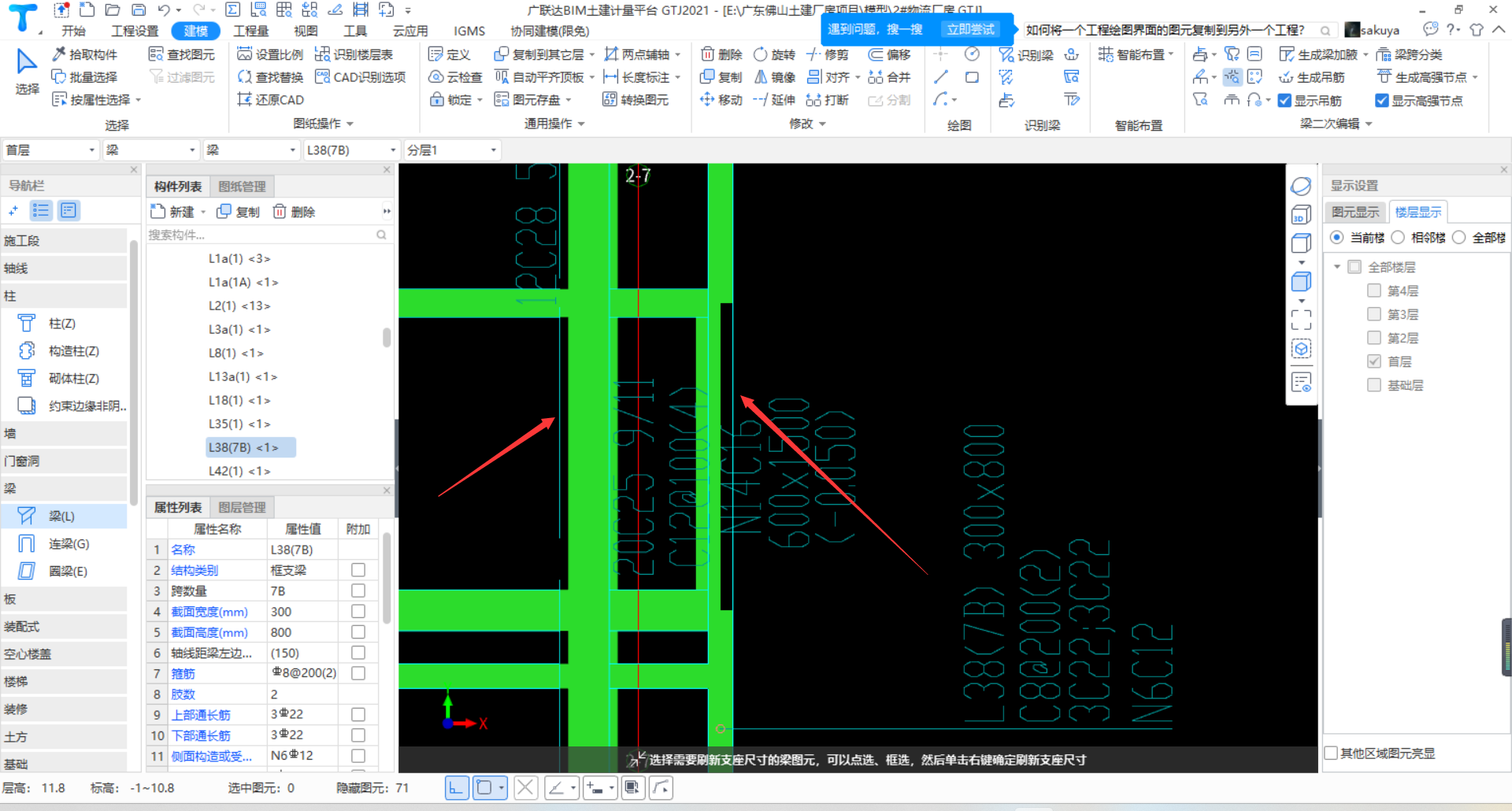Click the 截面宽度 value 300 cell

tap(302, 612)
